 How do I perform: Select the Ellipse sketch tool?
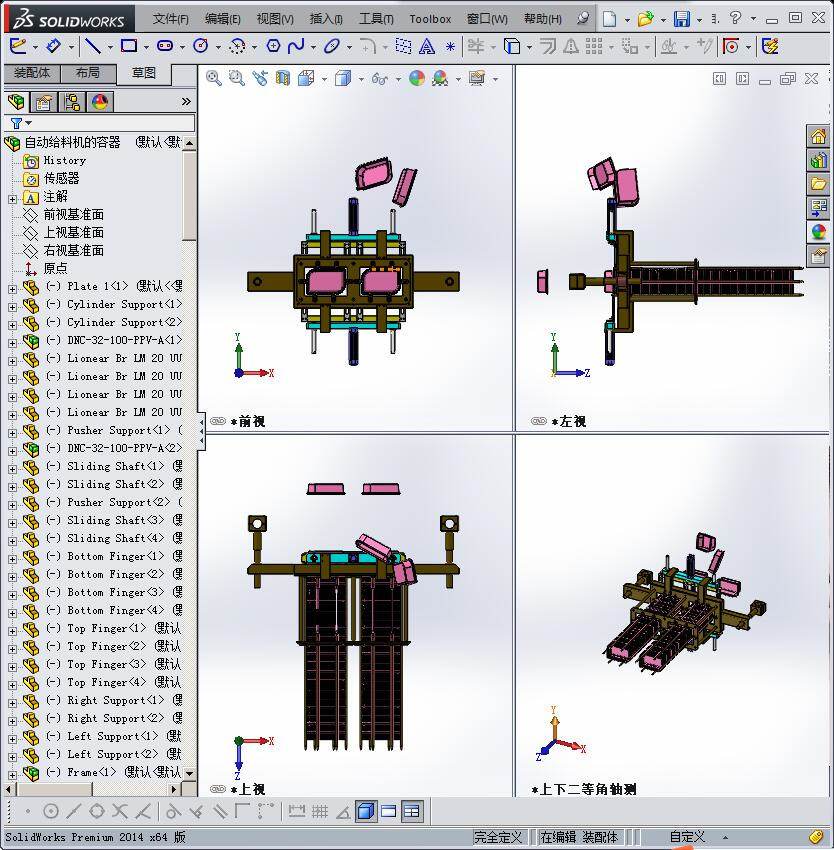click(x=331, y=47)
